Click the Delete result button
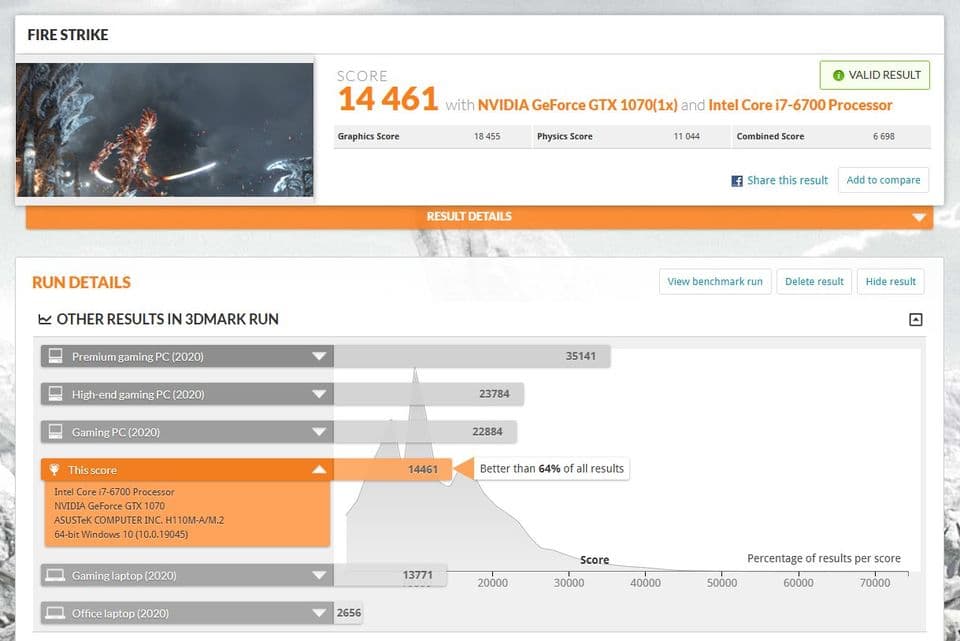Screen dimensions: 960x641 [x=814, y=282]
